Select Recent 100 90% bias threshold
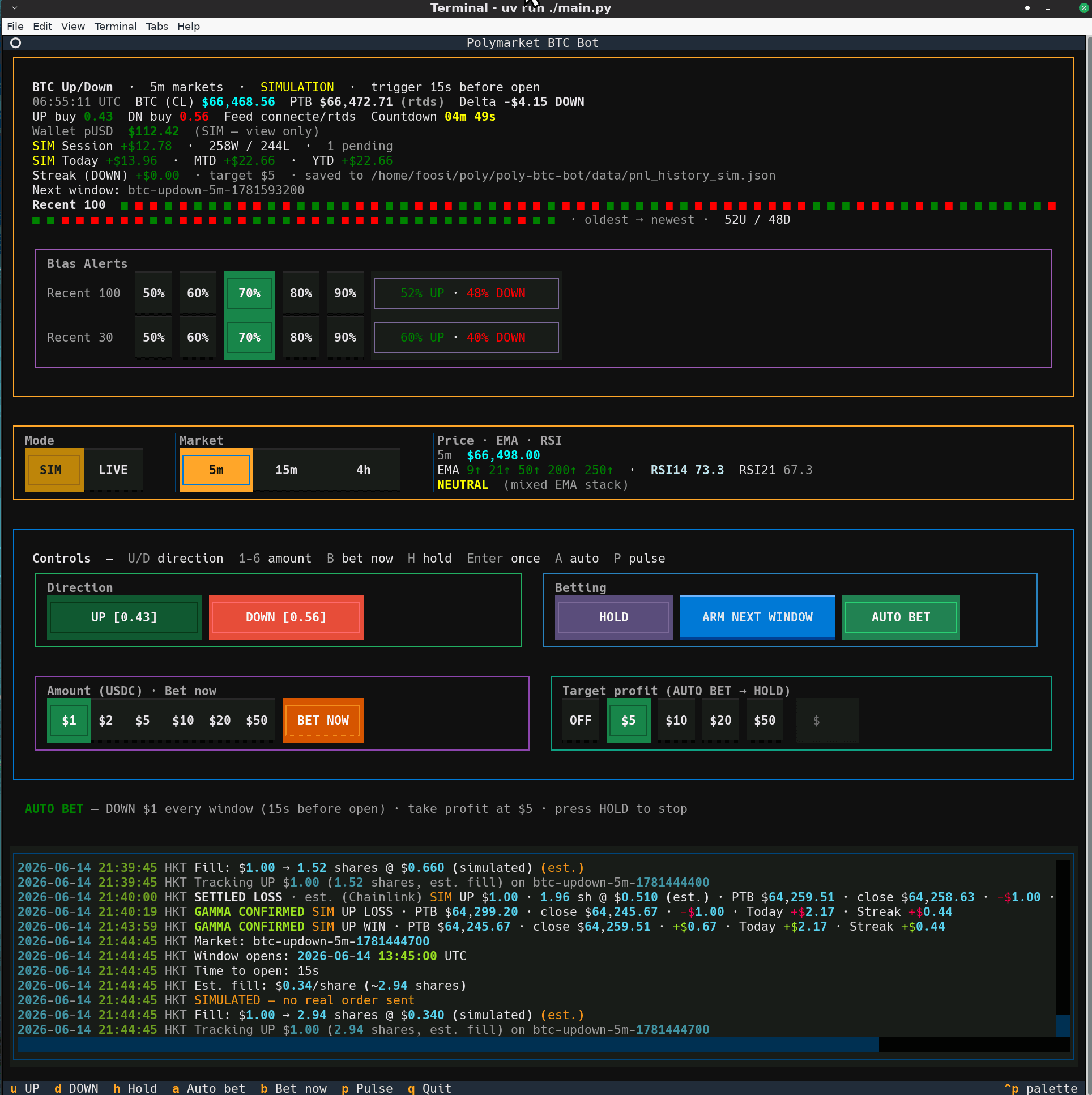Image resolution: width=1092 pixels, height=1095 pixels. [x=345, y=293]
